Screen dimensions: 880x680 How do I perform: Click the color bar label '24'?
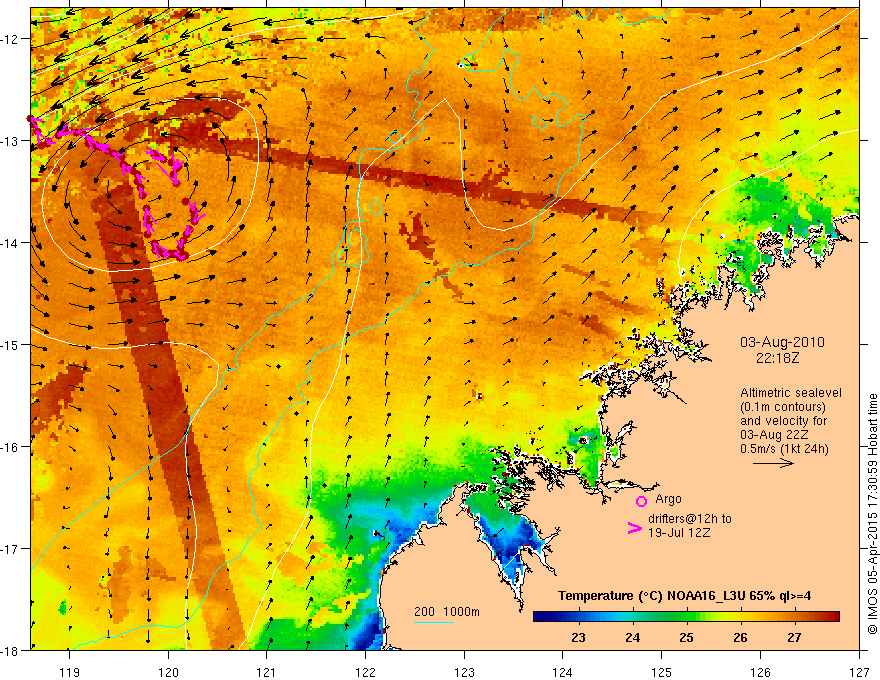[x=632, y=638]
